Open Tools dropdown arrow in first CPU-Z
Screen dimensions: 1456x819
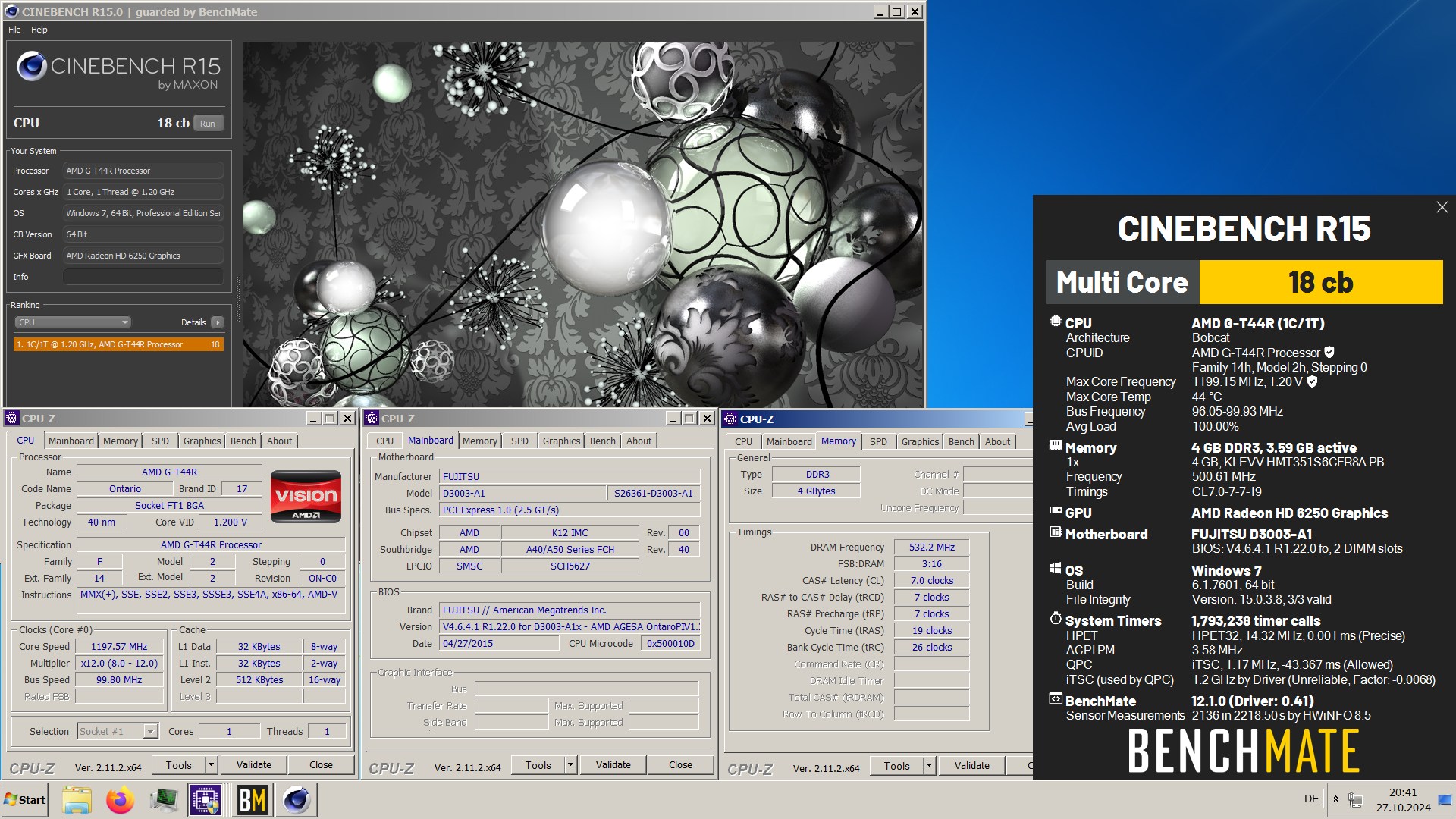[x=212, y=765]
